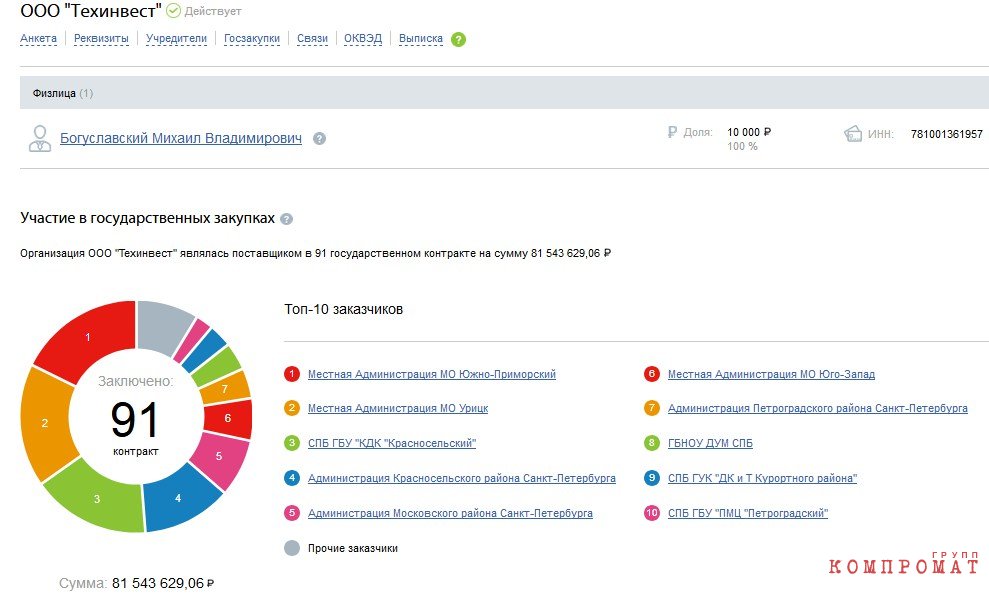Open Администрация Петроградского района link
989x594 pixels.
[817, 408]
